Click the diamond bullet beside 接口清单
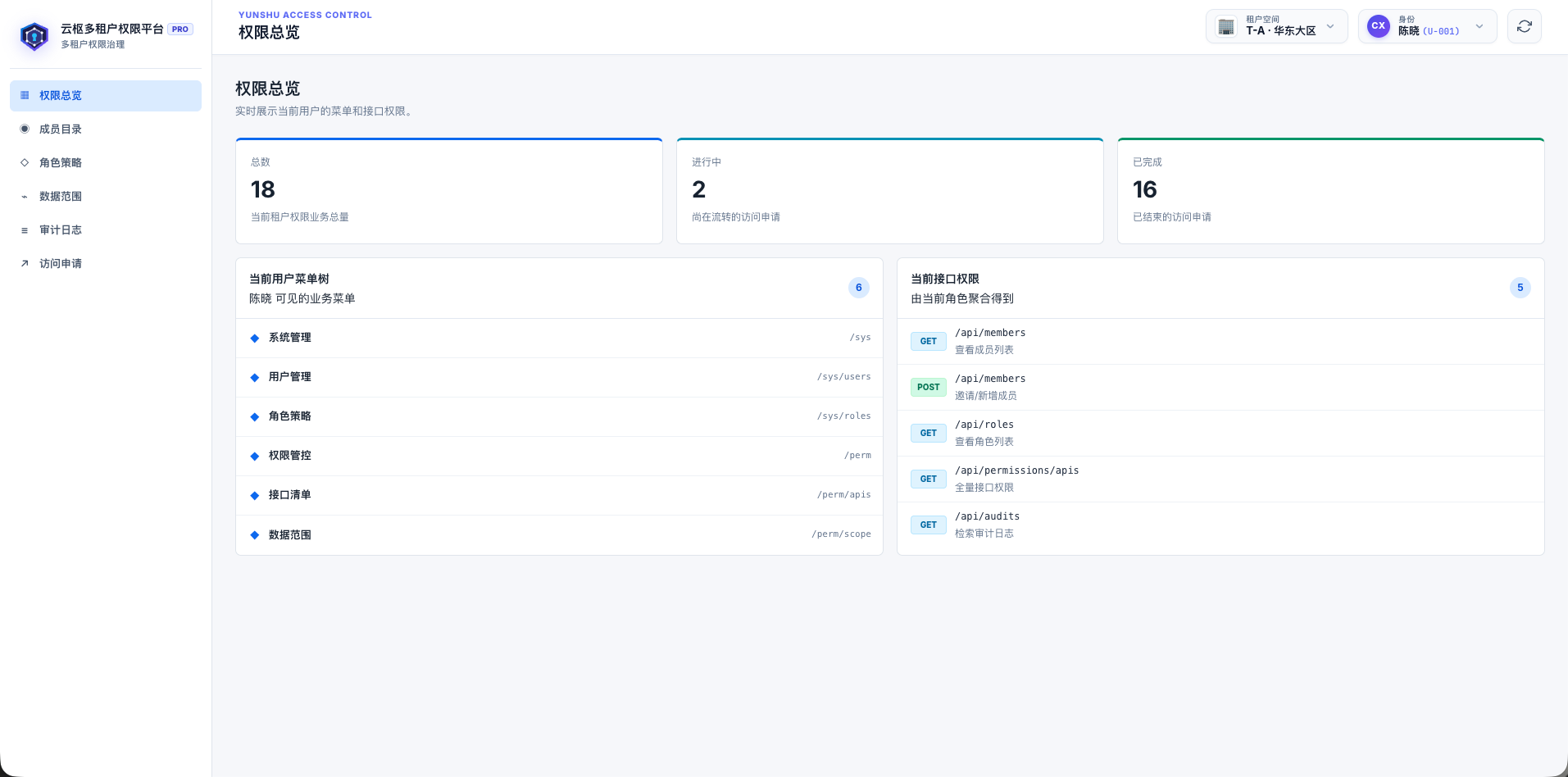This screenshot has height=777, width=1568. coord(255,495)
